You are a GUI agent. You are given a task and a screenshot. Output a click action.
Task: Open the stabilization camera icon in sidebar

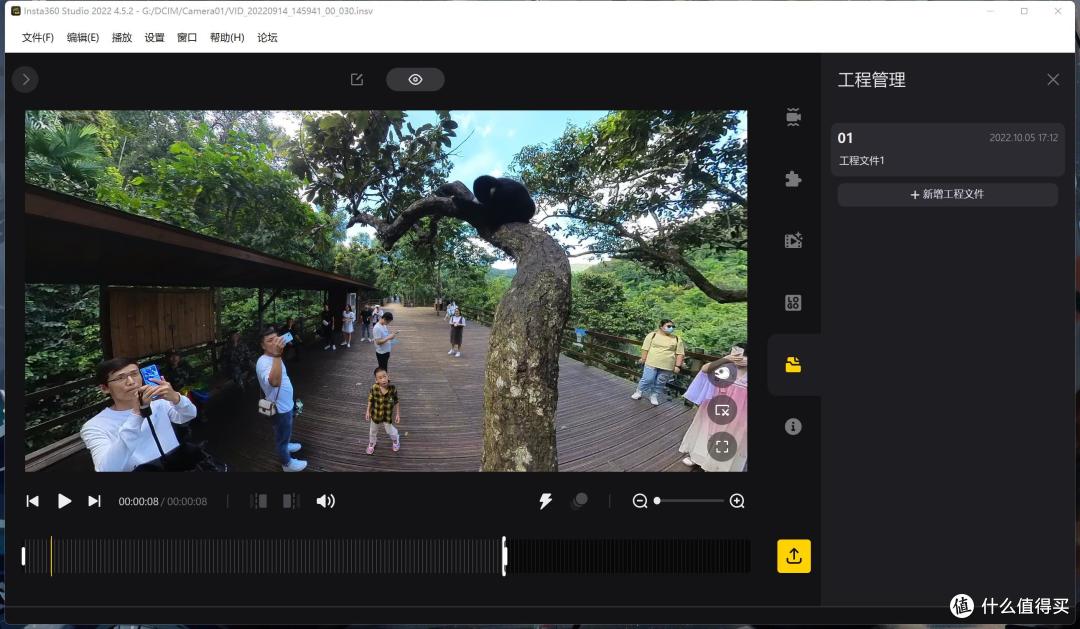[x=793, y=117]
